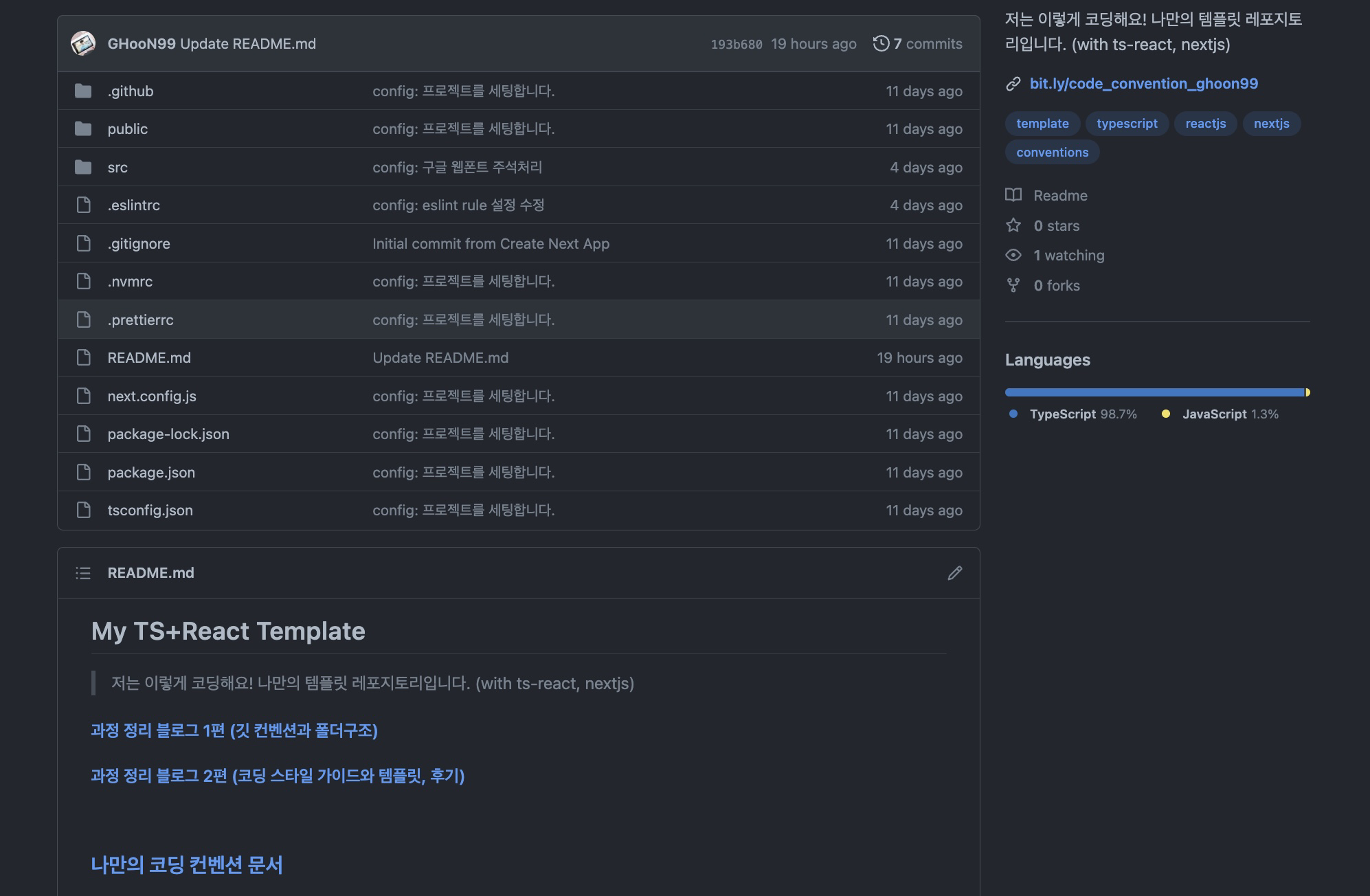Open README table of contents list icon
Viewport: 1370px width, 896px height.
click(x=83, y=573)
